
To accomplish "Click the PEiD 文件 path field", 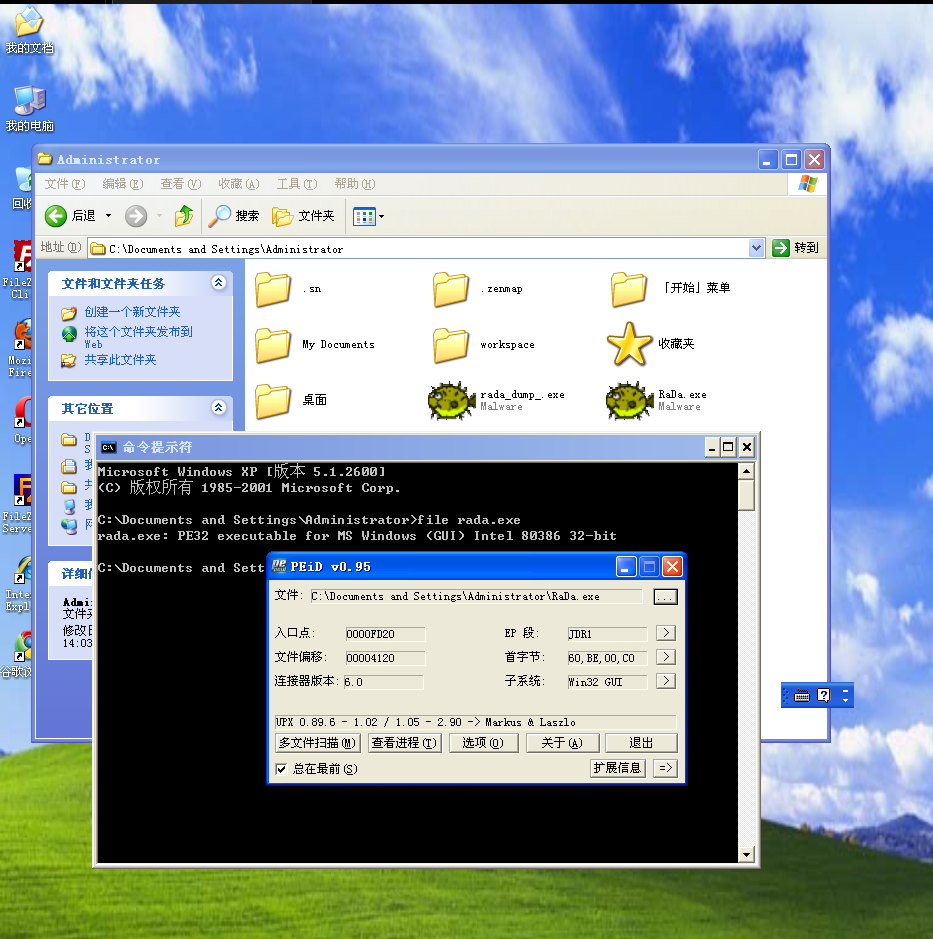I will click(476, 596).
